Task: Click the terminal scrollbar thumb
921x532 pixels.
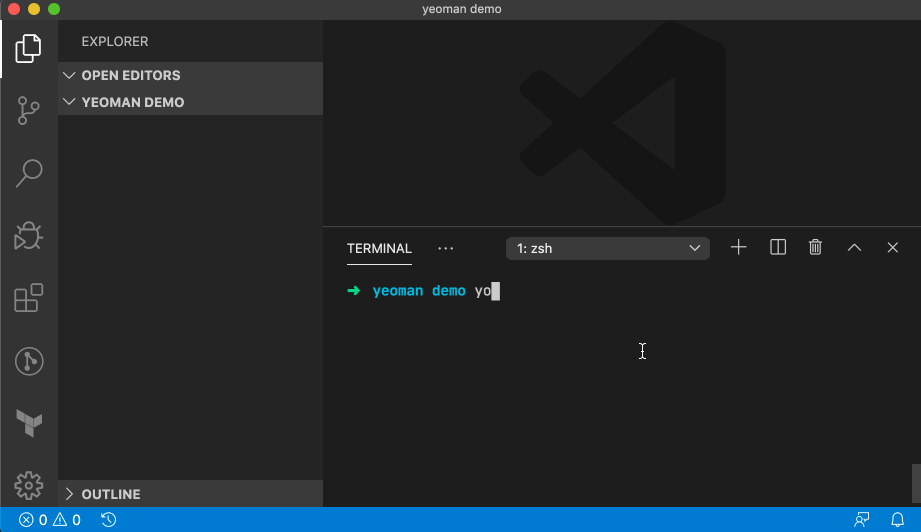Action: click(x=916, y=484)
